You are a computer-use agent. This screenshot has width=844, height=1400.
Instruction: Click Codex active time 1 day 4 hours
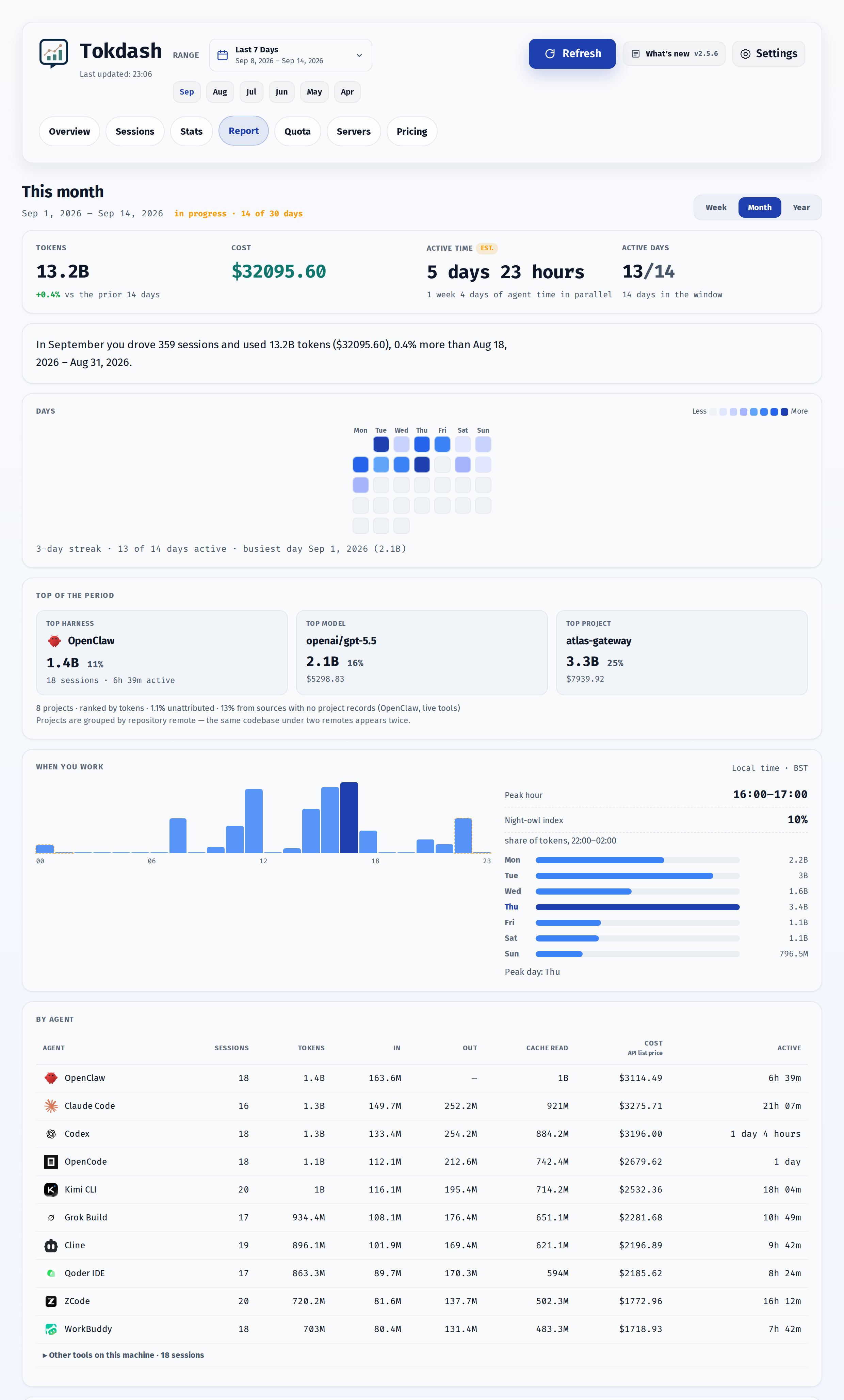(x=766, y=1134)
